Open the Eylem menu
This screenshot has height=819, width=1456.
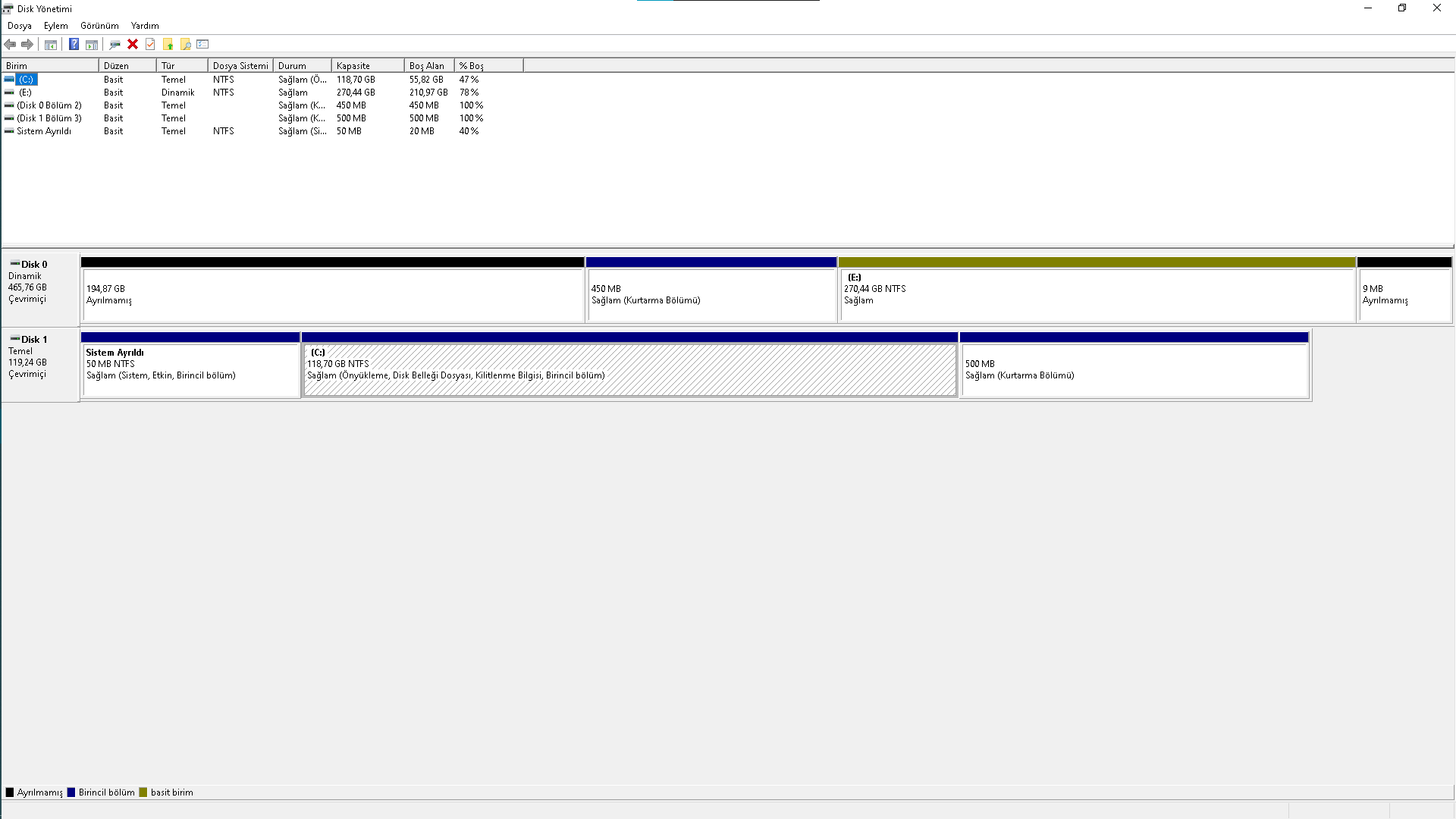point(55,25)
